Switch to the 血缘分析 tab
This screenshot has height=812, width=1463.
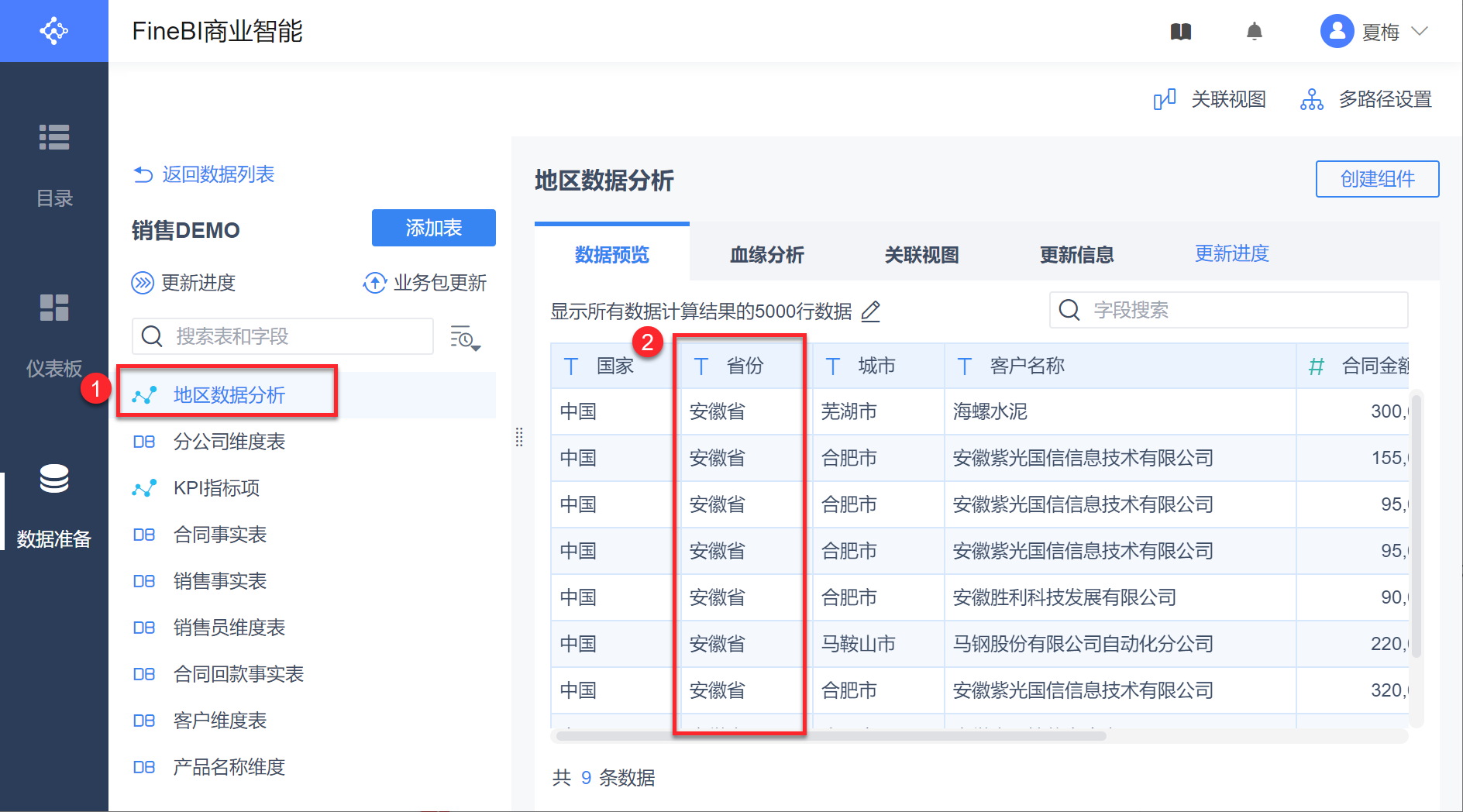pos(767,254)
